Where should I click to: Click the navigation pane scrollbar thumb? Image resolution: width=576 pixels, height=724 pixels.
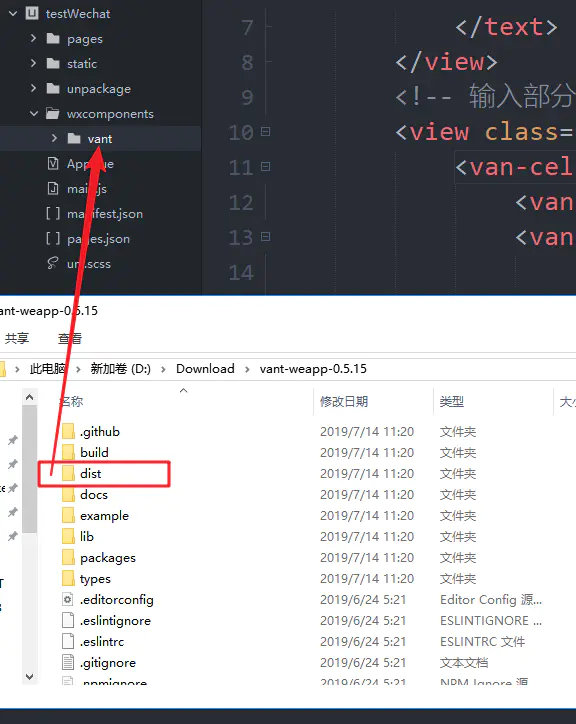(30, 469)
